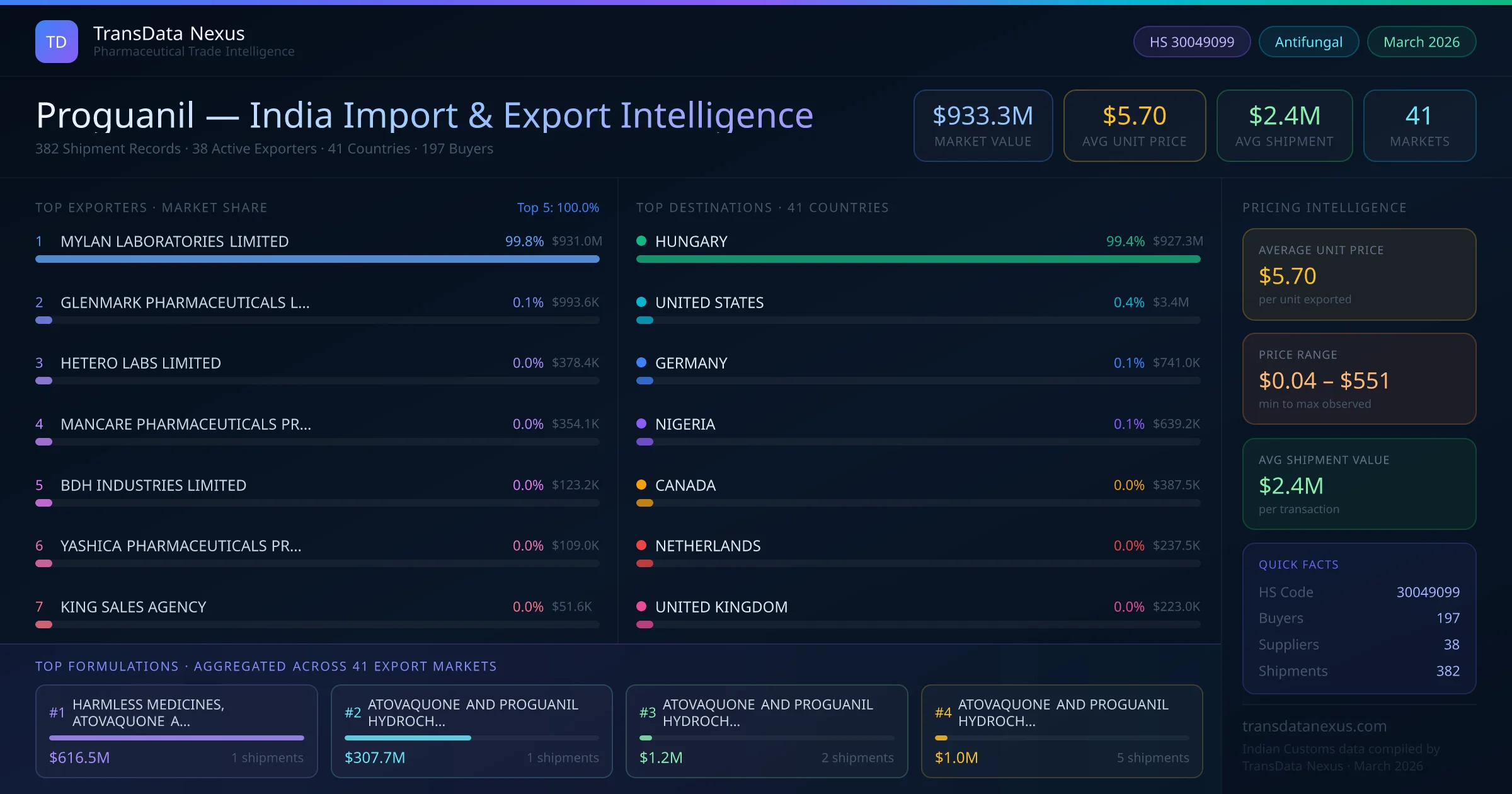
Task: Click the United States cyan dot
Action: (x=641, y=302)
